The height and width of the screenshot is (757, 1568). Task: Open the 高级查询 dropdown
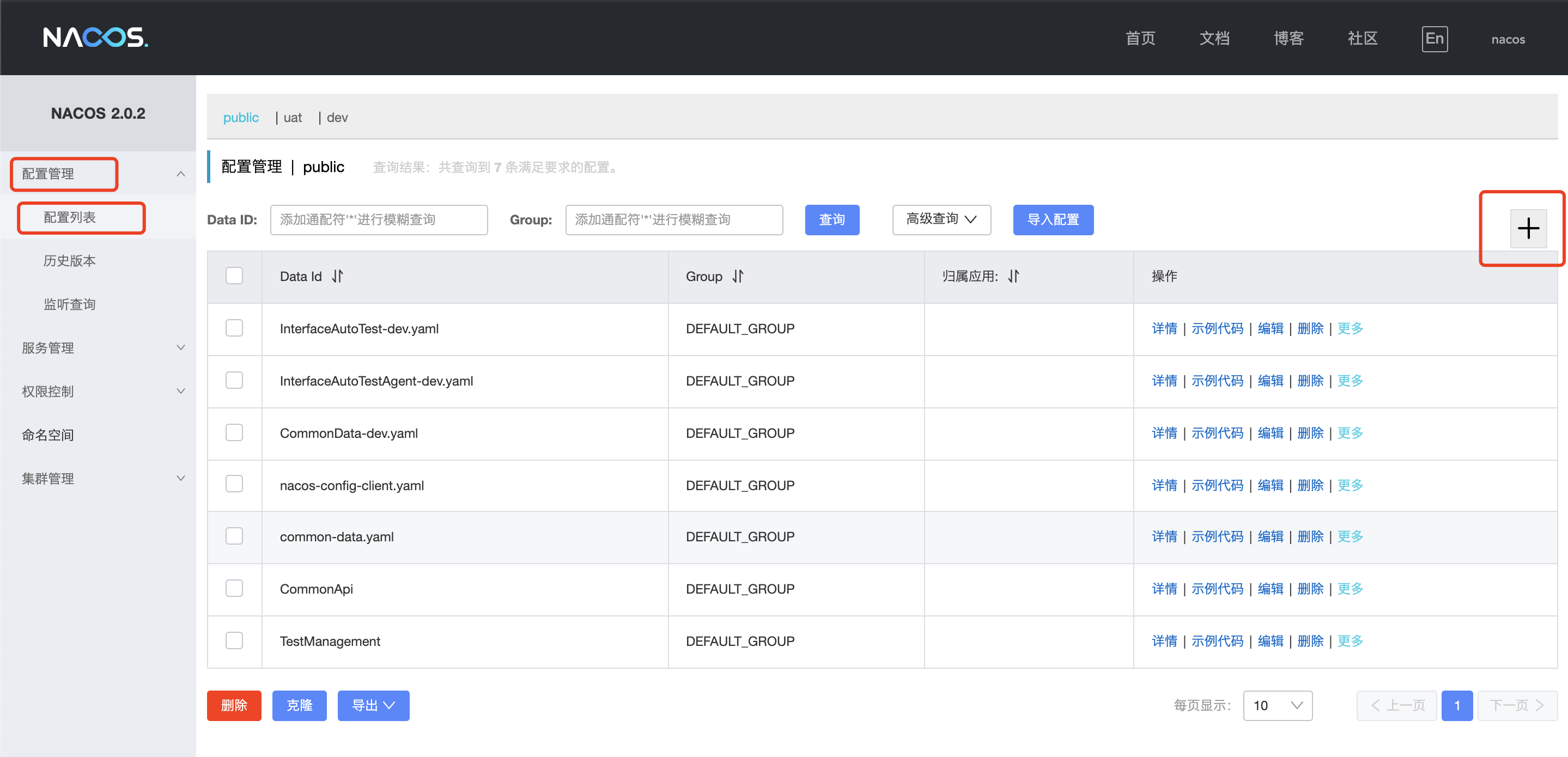[941, 219]
